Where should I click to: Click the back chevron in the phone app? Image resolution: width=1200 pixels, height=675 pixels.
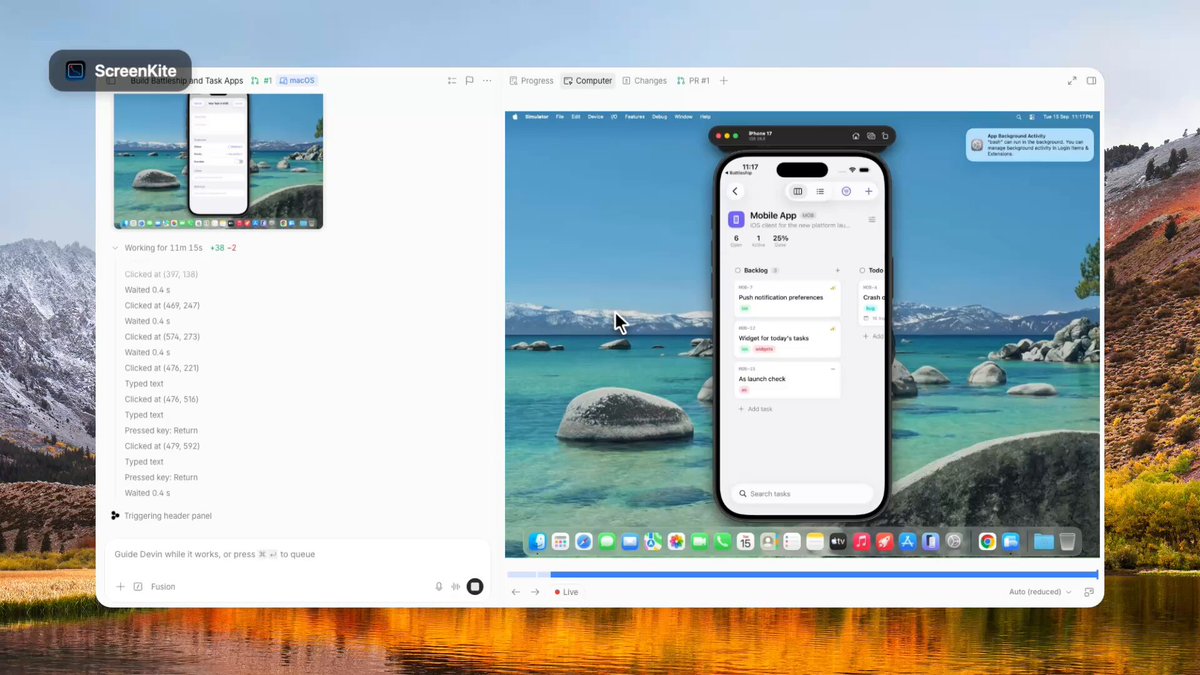point(735,191)
